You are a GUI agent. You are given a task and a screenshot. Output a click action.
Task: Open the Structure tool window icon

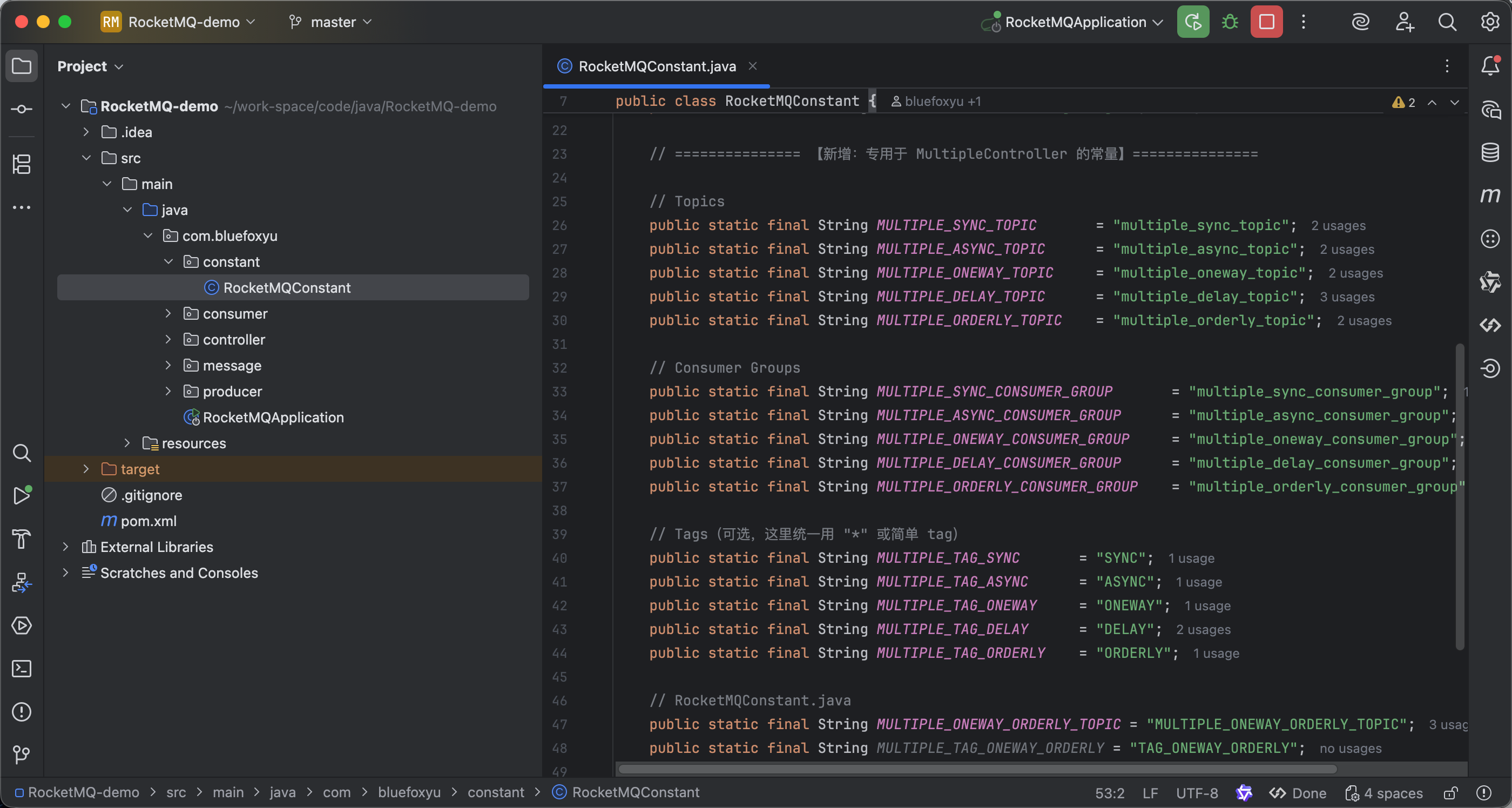pyautogui.click(x=22, y=164)
